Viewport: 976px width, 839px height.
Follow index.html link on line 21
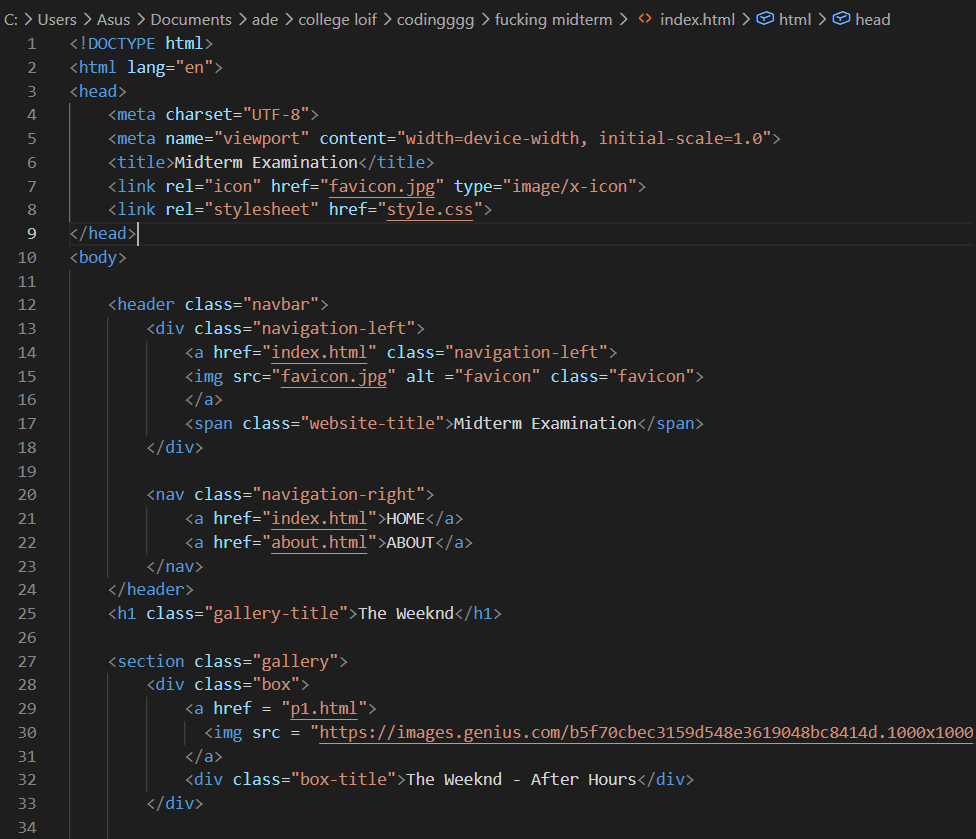click(x=319, y=518)
